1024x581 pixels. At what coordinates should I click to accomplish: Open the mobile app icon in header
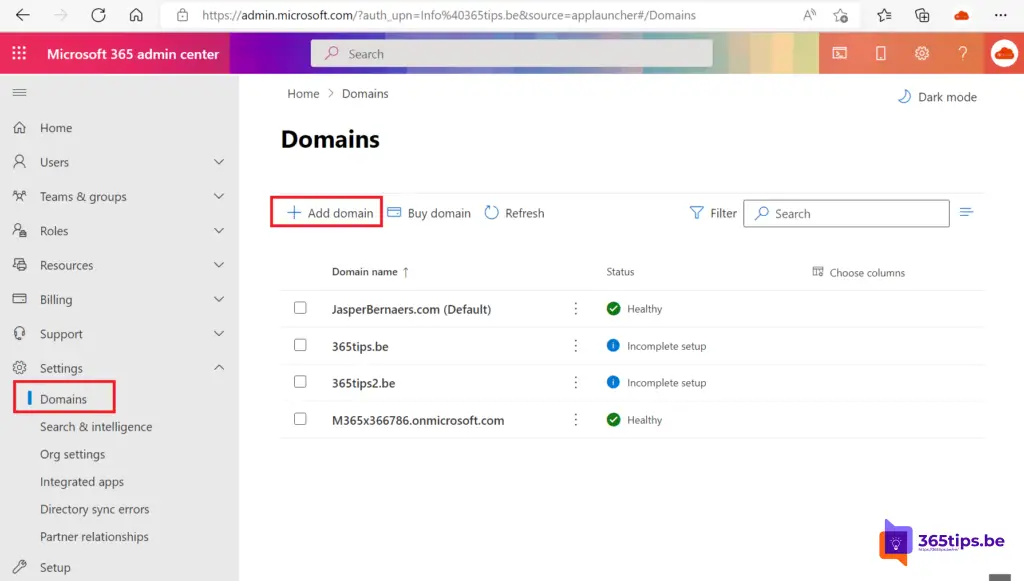[881, 54]
